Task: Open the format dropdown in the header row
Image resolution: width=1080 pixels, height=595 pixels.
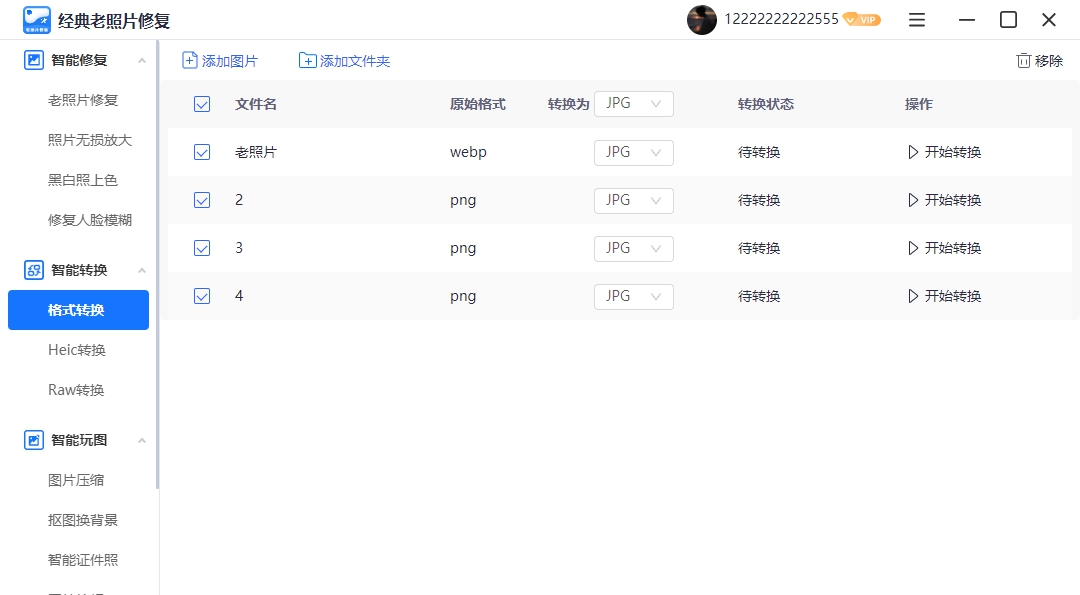Action: tap(633, 103)
